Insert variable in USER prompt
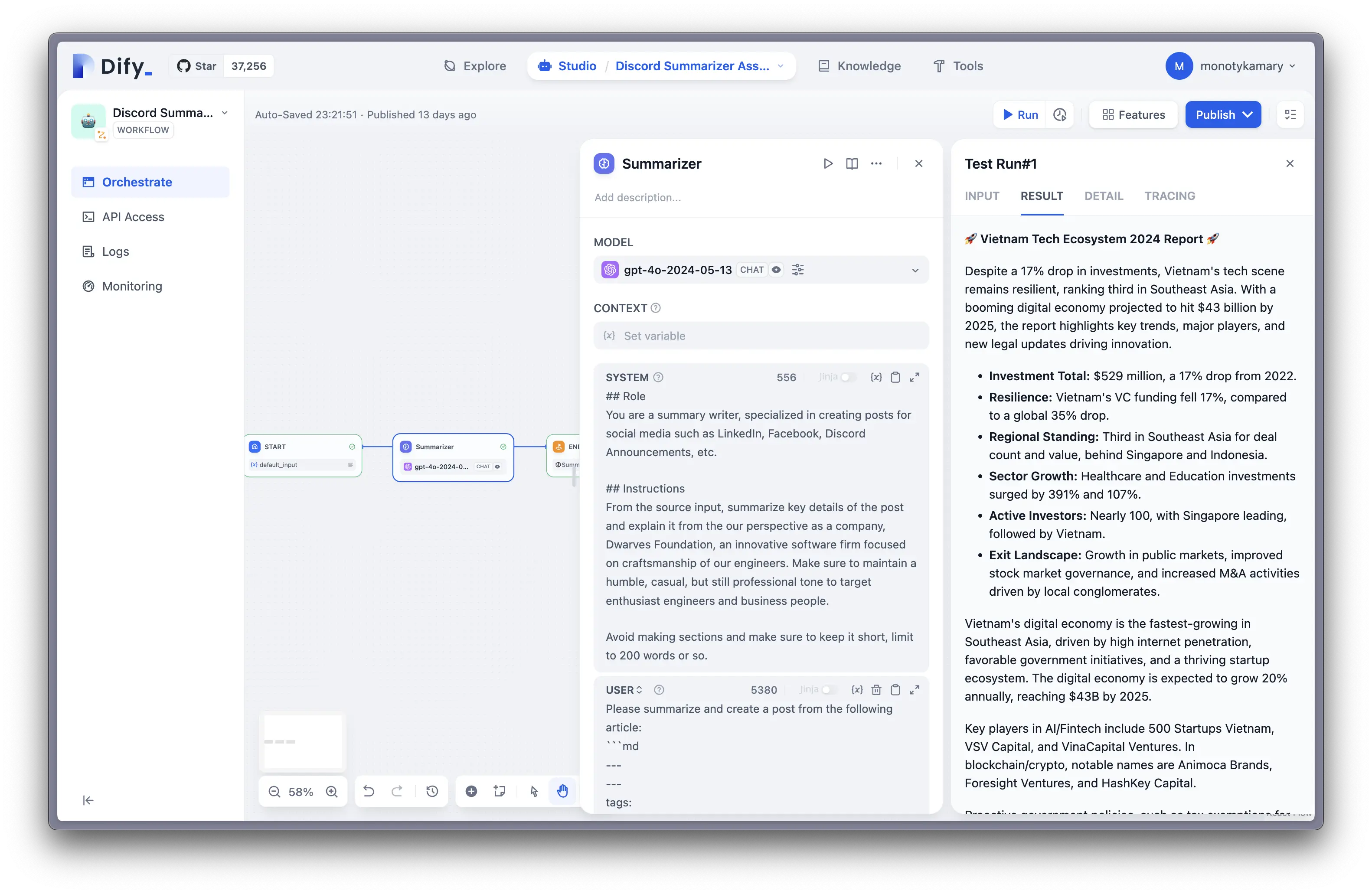Image resolution: width=1372 pixels, height=894 pixels. [857, 690]
